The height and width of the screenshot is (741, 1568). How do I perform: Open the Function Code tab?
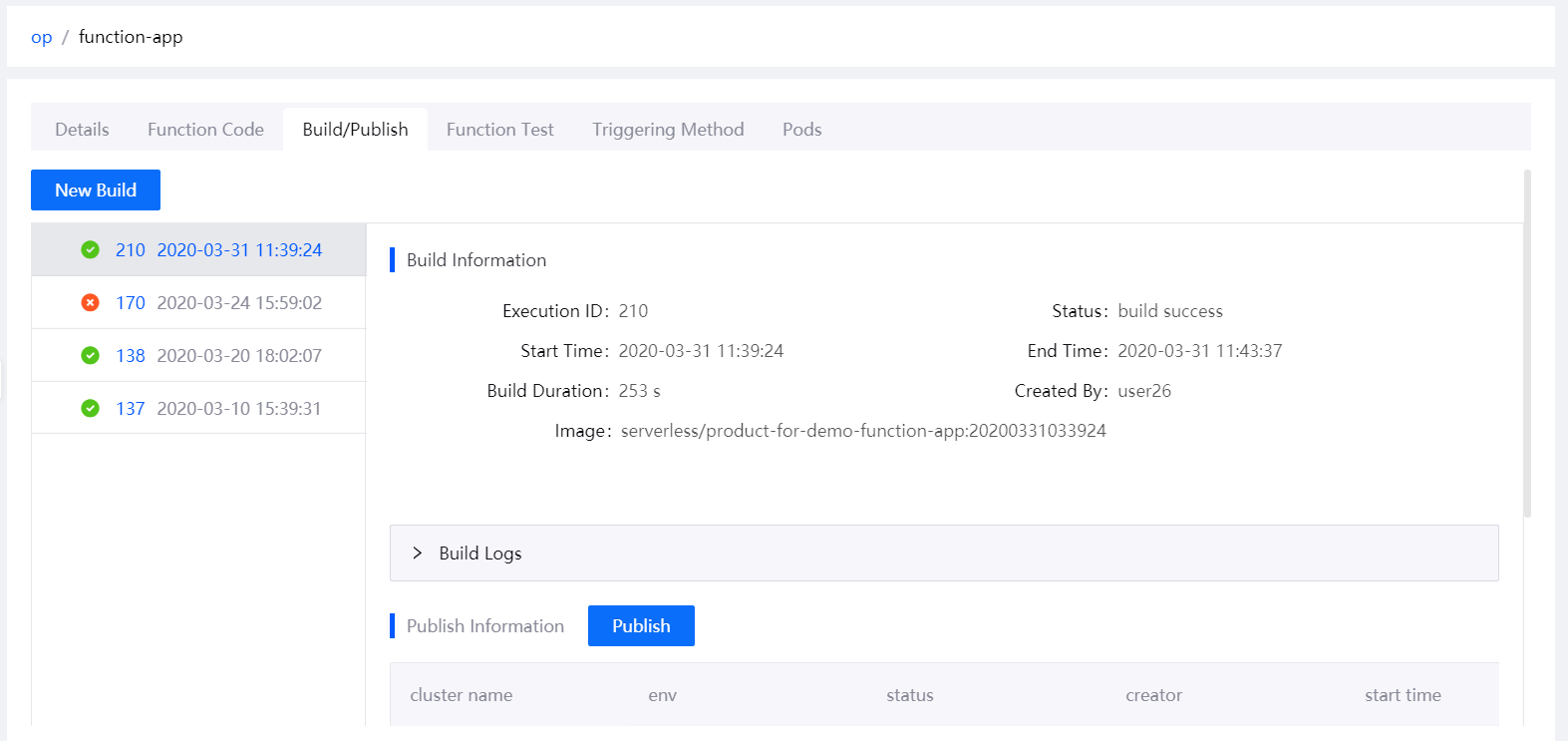pyautogui.click(x=205, y=130)
